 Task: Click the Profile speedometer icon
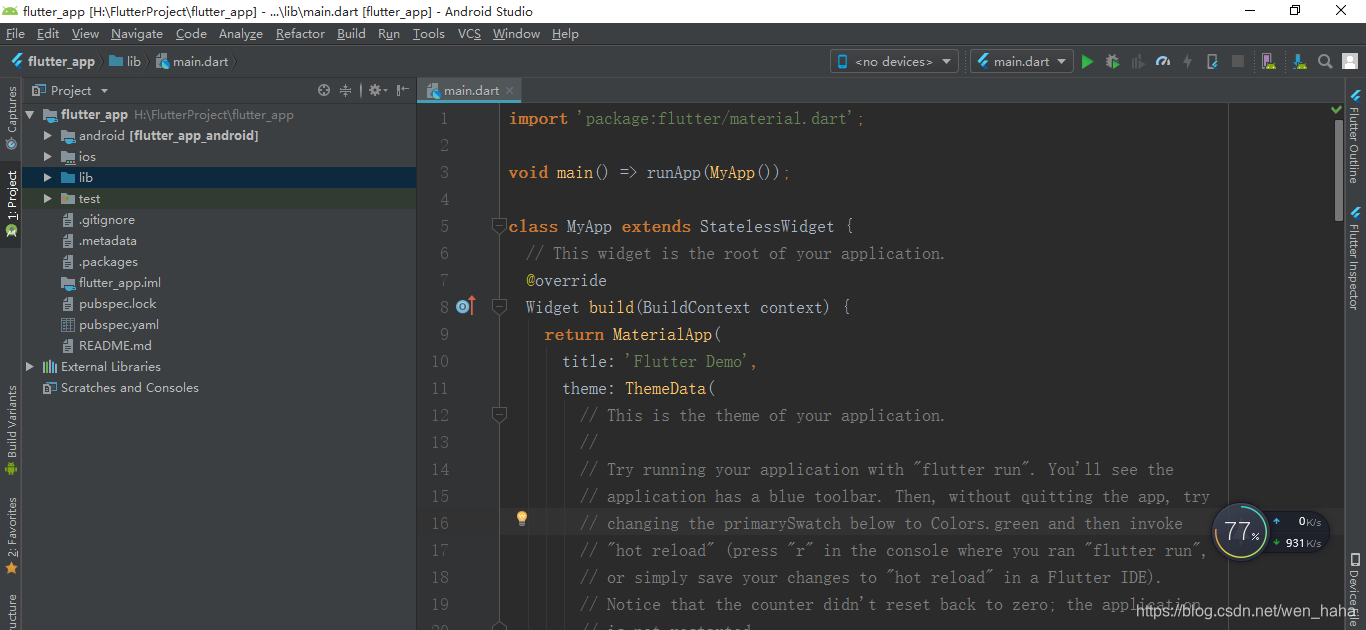tap(1162, 61)
